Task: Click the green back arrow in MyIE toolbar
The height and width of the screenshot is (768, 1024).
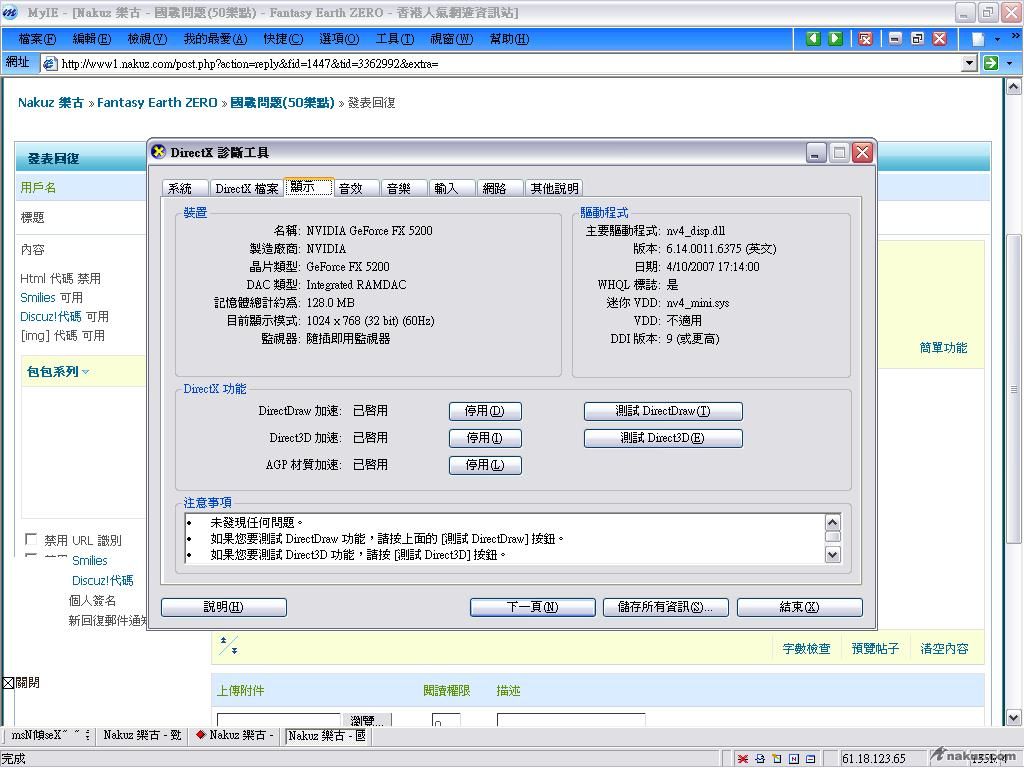Action: pyautogui.click(x=813, y=39)
